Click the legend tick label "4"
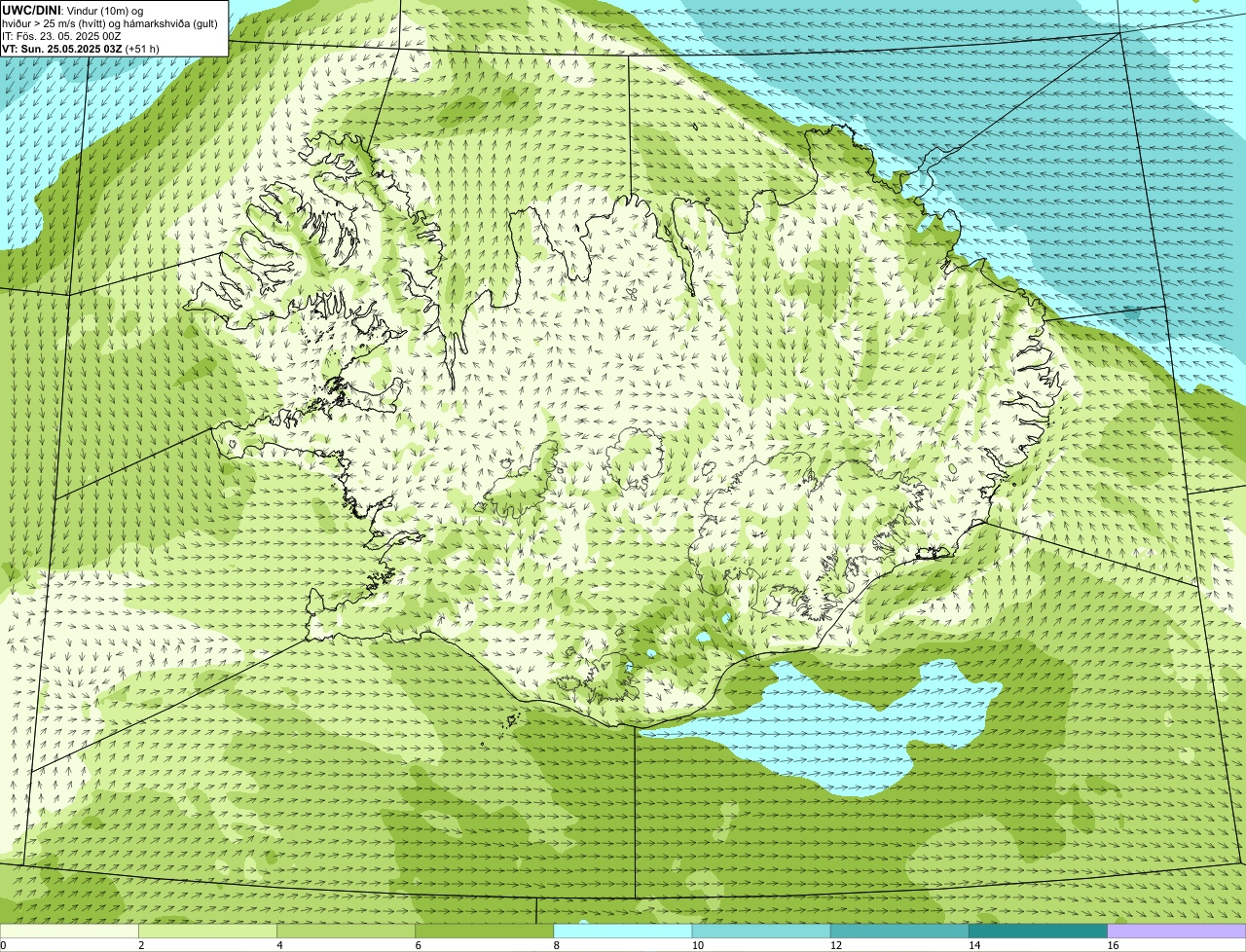The width and height of the screenshot is (1246, 952). pyautogui.click(x=279, y=945)
